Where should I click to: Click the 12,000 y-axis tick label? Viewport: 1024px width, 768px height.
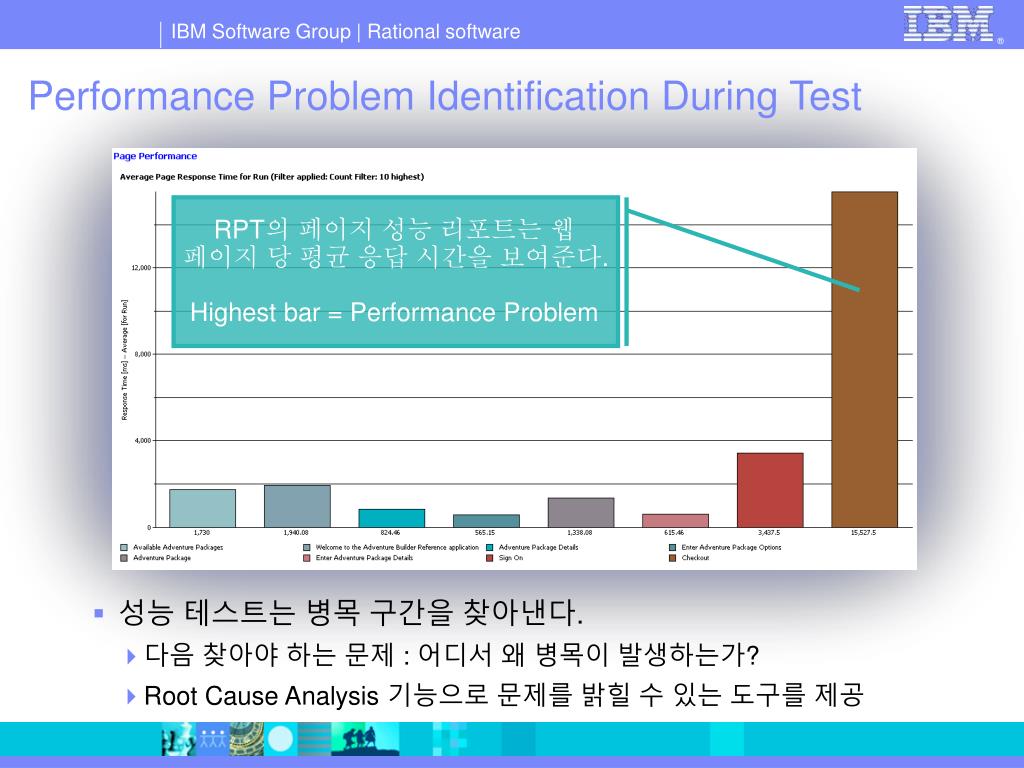tap(142, 268)
